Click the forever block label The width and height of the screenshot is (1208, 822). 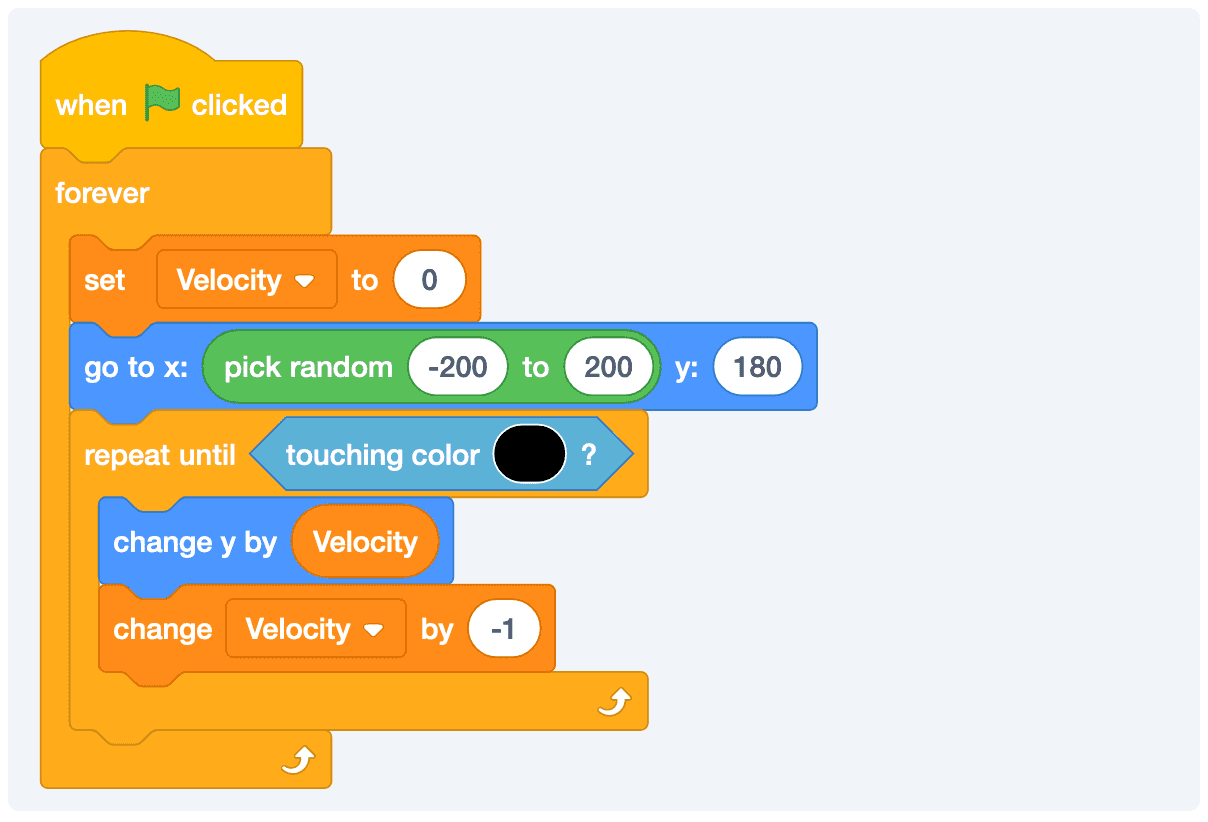click(102, 193)
